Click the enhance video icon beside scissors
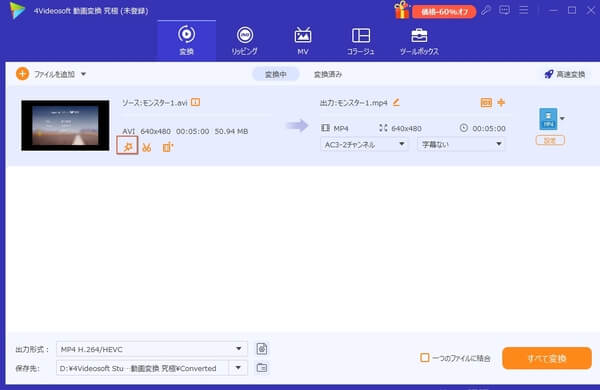This screenshot has width=600, height=390. (x=168, y=147)
